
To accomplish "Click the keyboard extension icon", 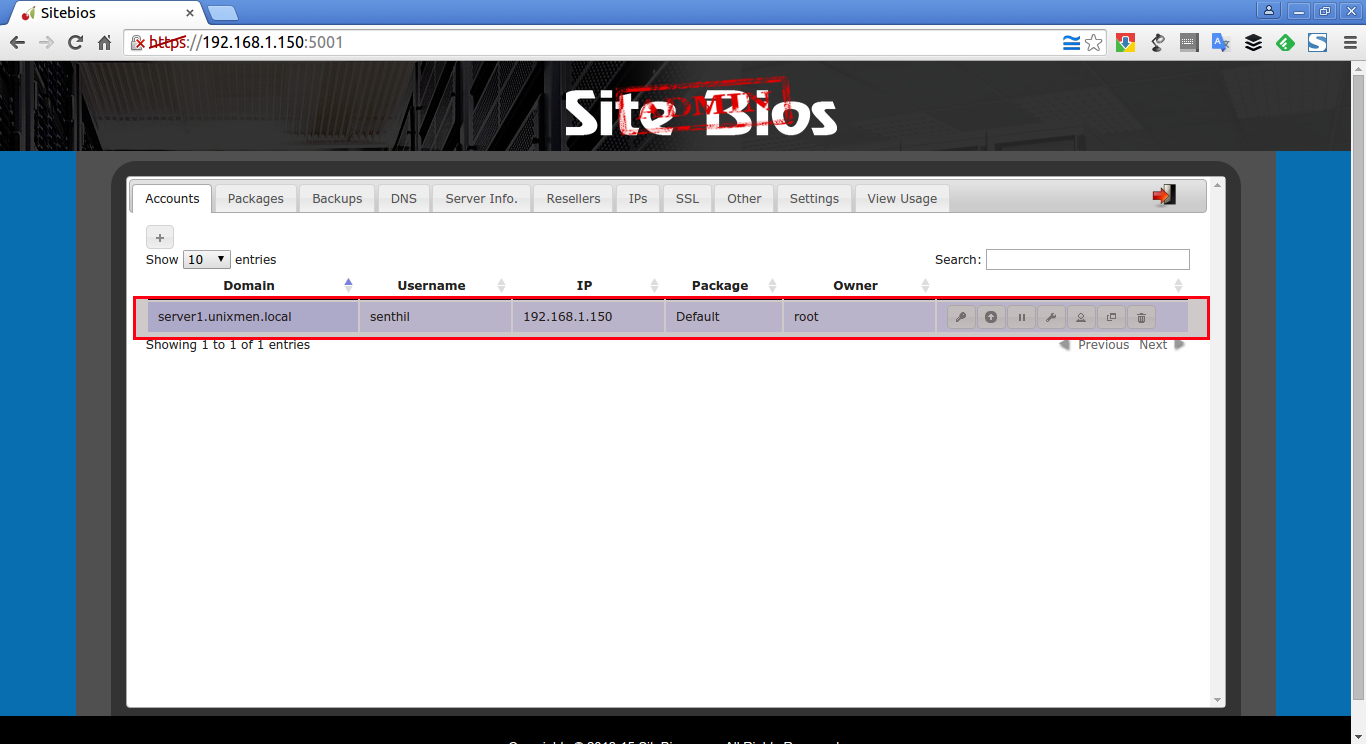I will pos(1189,43).
